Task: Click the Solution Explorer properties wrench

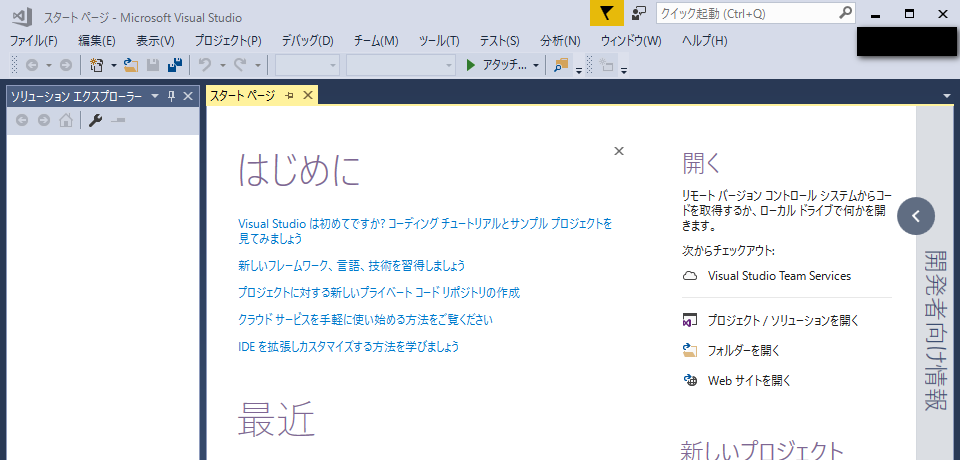Action: 95,121
